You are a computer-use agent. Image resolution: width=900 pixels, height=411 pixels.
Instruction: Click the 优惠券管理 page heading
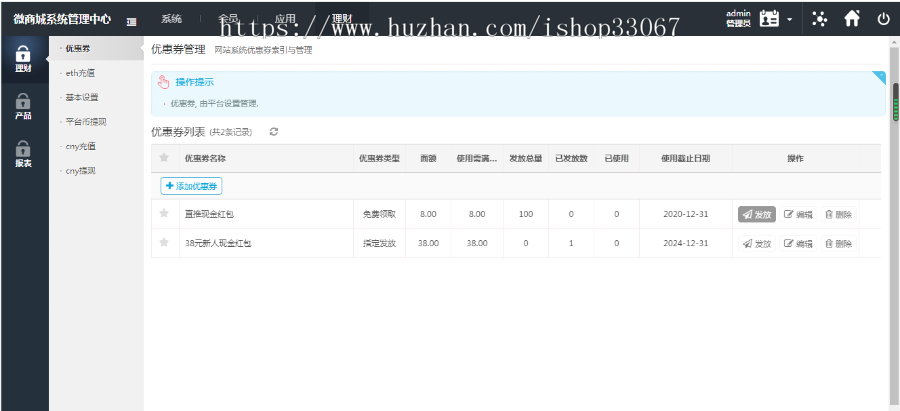(x=178, y=50)
